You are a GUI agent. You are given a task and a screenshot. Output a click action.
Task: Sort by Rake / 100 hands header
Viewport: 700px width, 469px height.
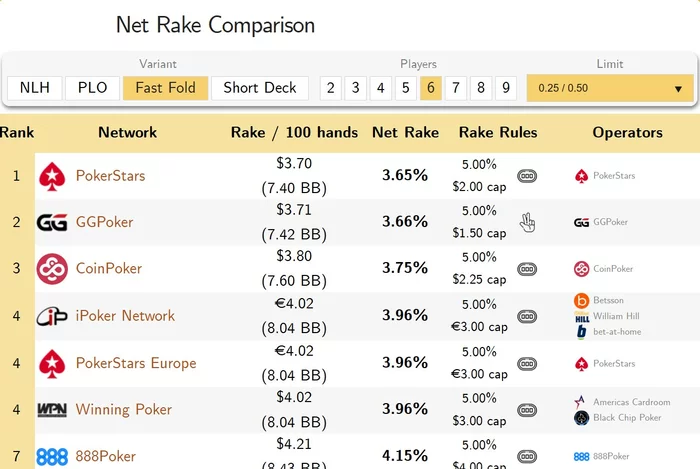(x=294, y=132)
